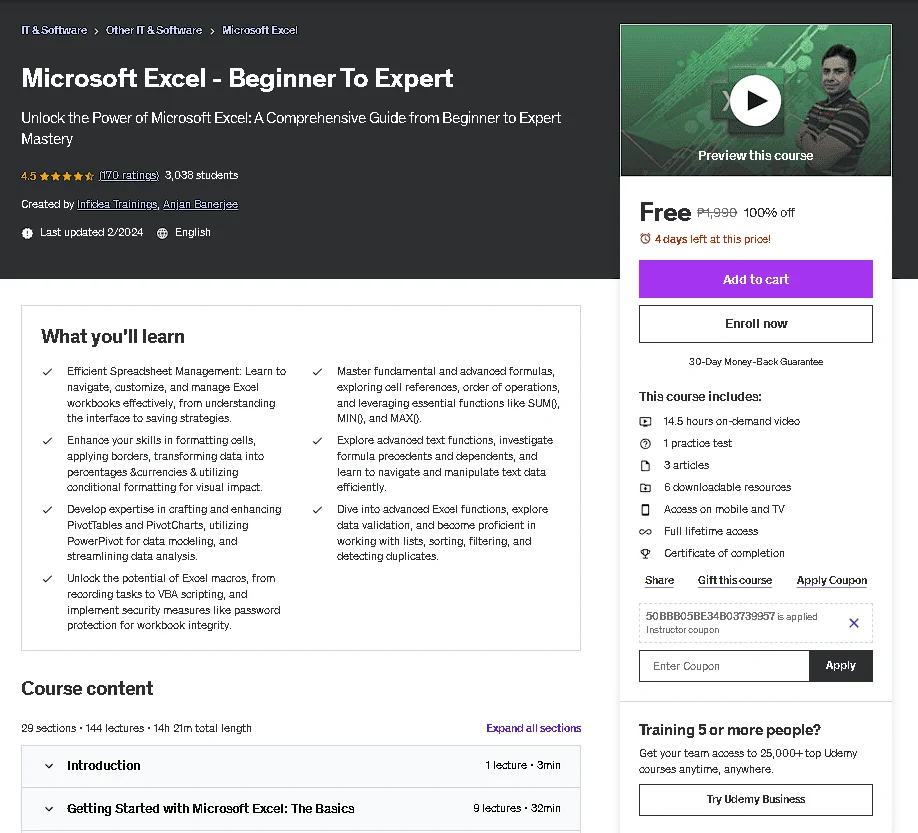
Task: Open Gift this course
Action: tap(735, 581)
